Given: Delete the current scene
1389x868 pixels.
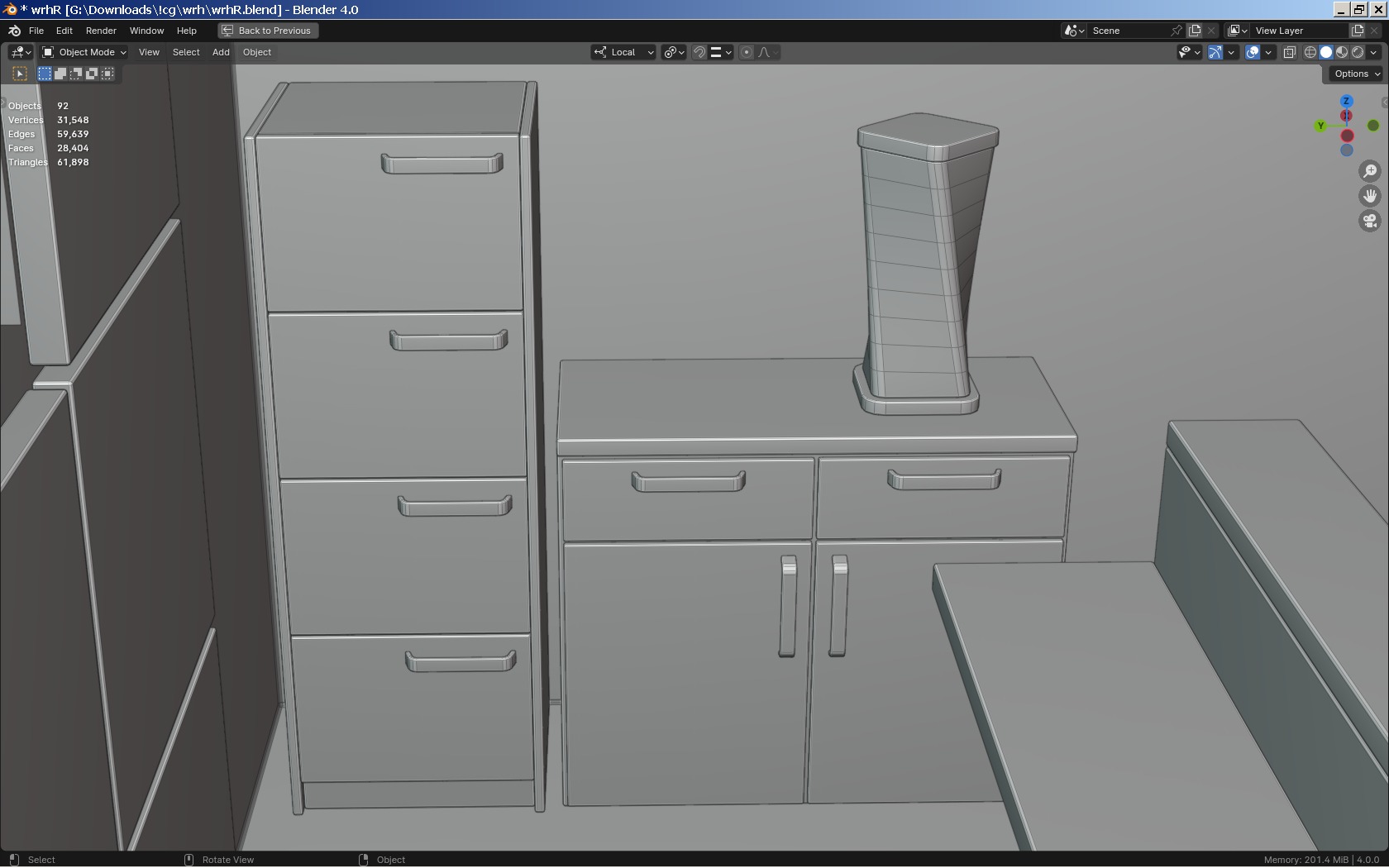Looking at the screenshot, I should [1212, 31].
